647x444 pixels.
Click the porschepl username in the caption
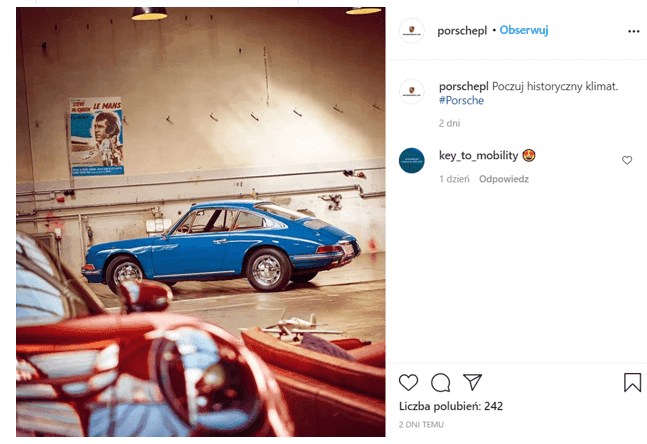coord(463,87)
